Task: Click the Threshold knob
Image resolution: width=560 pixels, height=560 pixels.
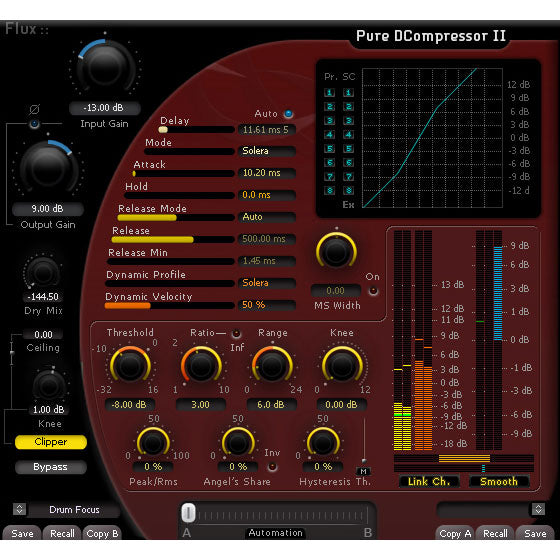Action: pyautogui.click(x=130, y=366)
